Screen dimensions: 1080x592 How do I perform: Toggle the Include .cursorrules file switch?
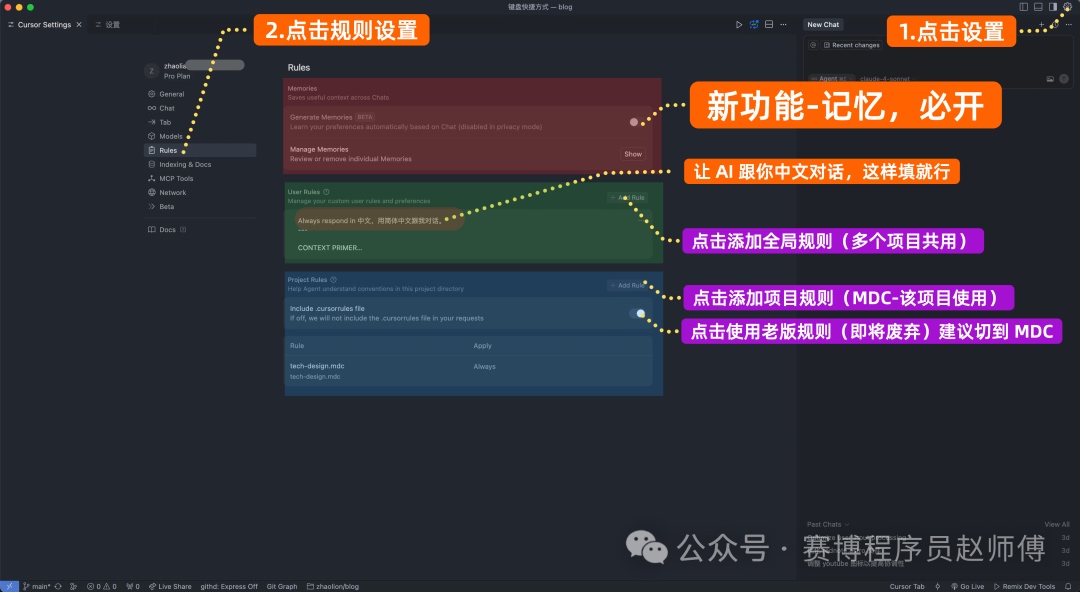tap(637, 314)
